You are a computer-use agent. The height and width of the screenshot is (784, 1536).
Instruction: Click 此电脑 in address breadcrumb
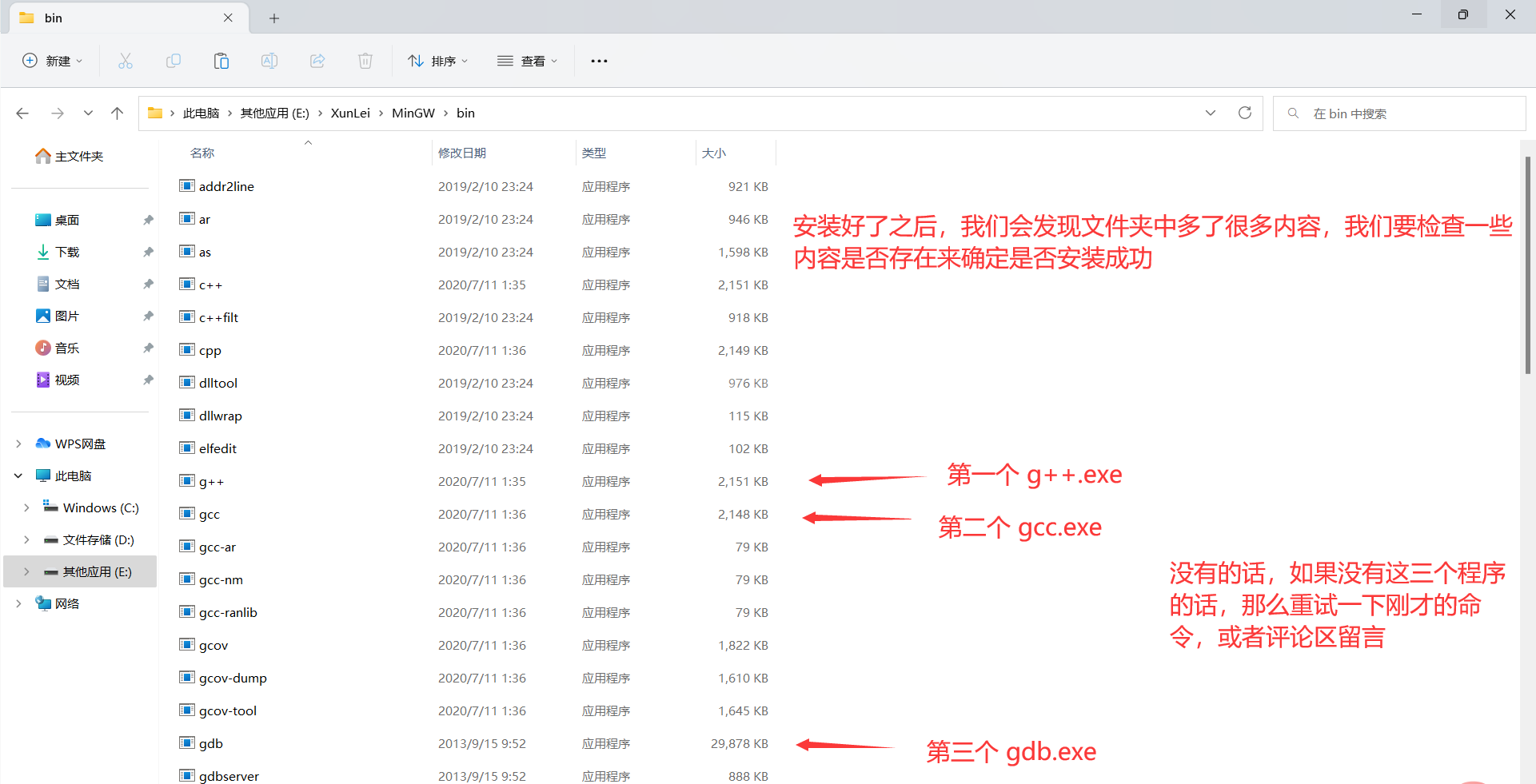(201, 113)
